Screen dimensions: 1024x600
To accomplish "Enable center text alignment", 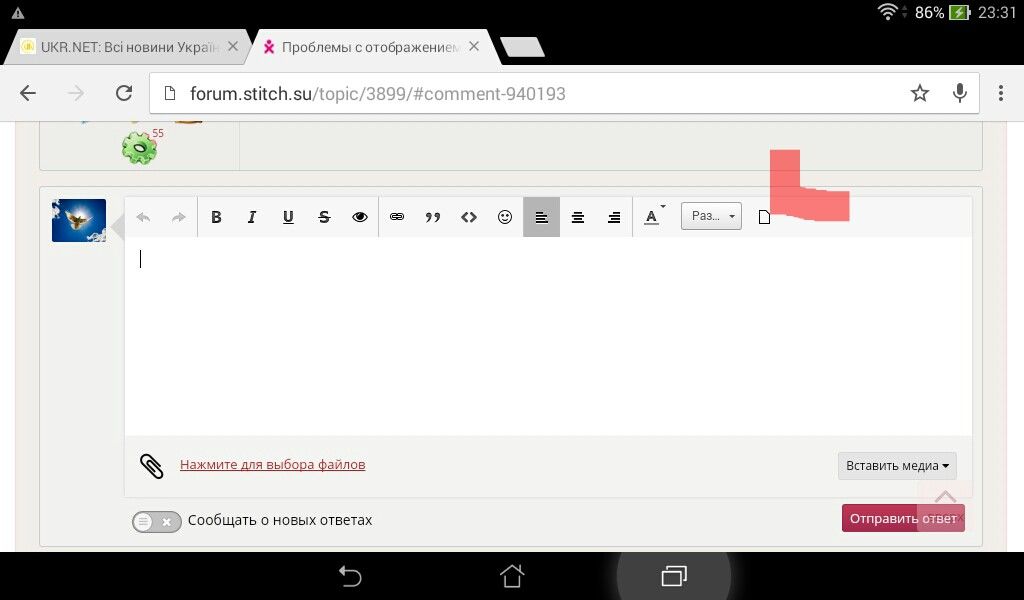I will coord(577,217).
